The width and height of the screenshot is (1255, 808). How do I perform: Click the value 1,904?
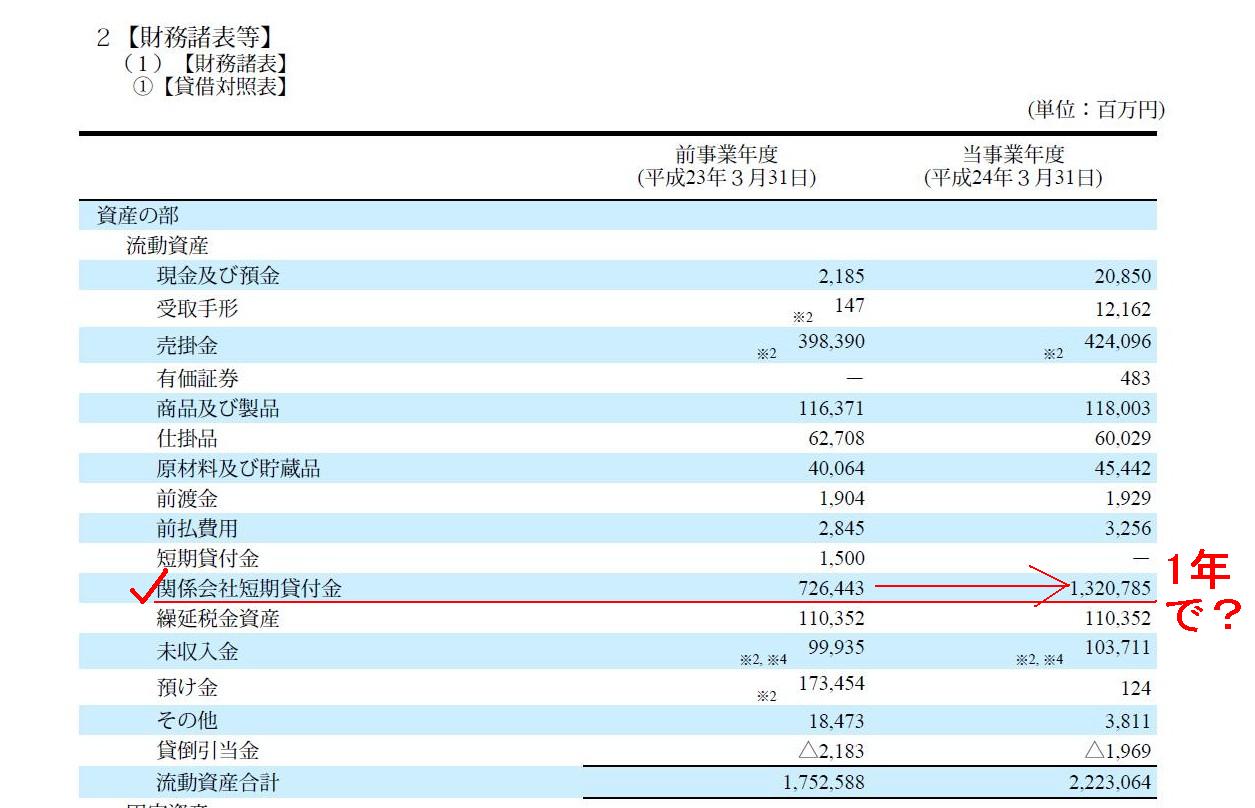[840, 498]
